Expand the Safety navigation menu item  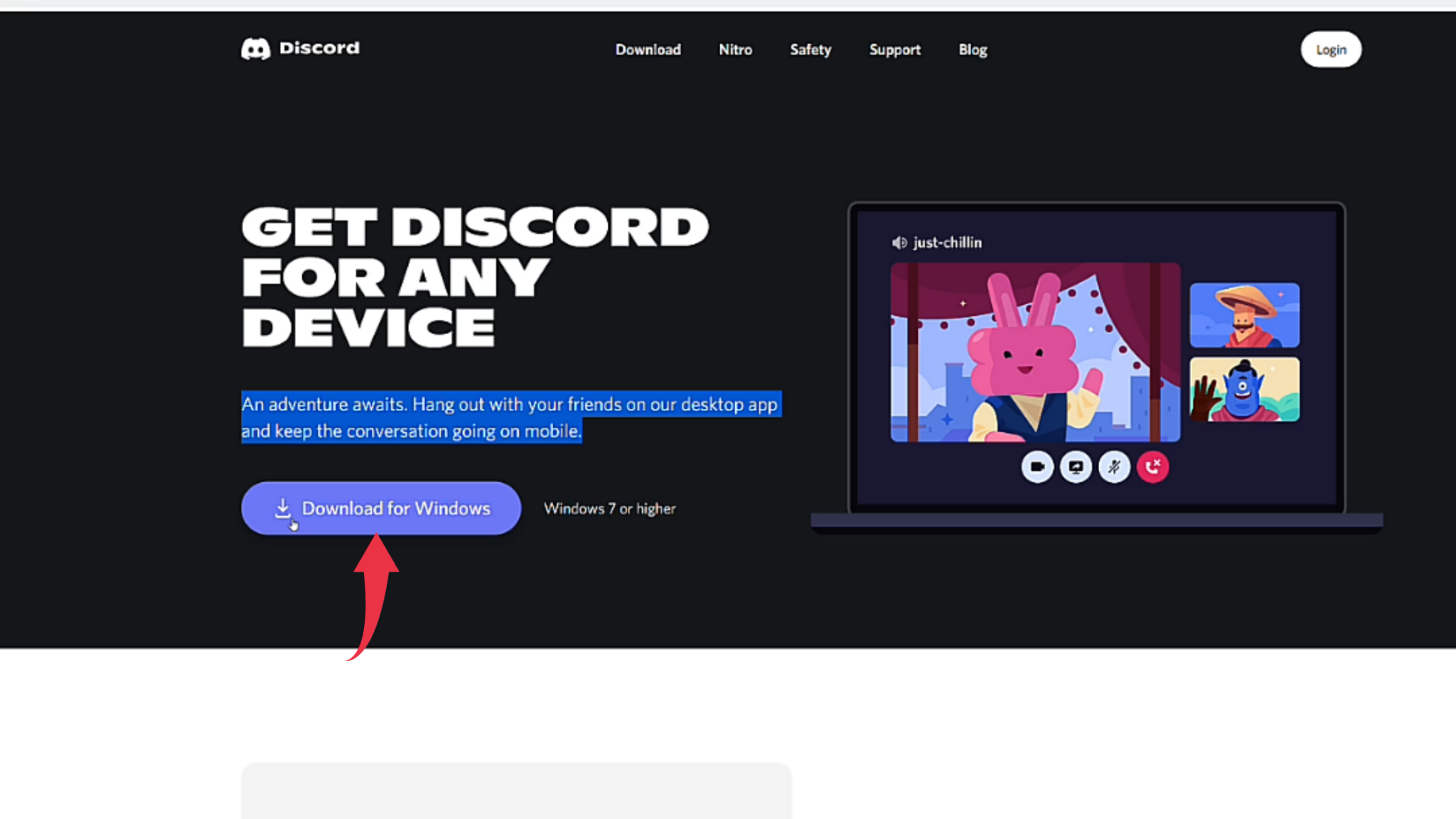[810, 49]
